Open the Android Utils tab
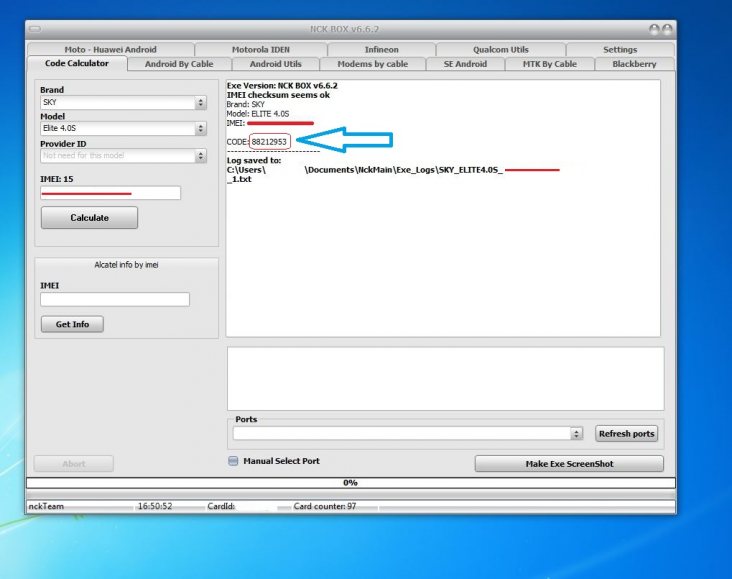Screen dimensions: 732x579 tap(275, 64)
